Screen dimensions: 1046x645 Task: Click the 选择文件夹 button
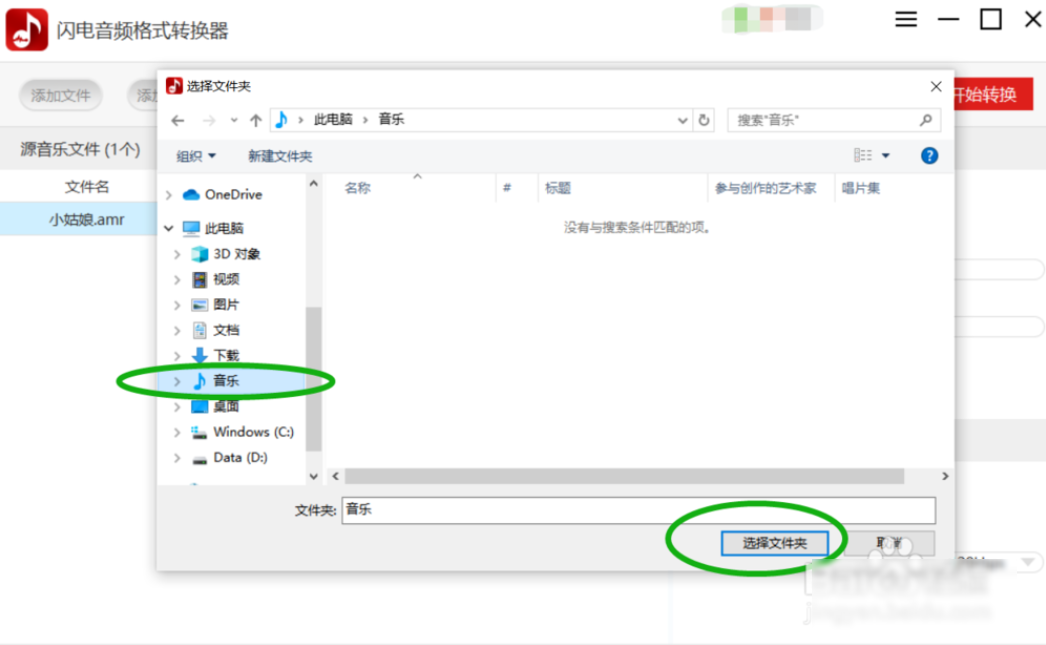click(x=774, y=543)
